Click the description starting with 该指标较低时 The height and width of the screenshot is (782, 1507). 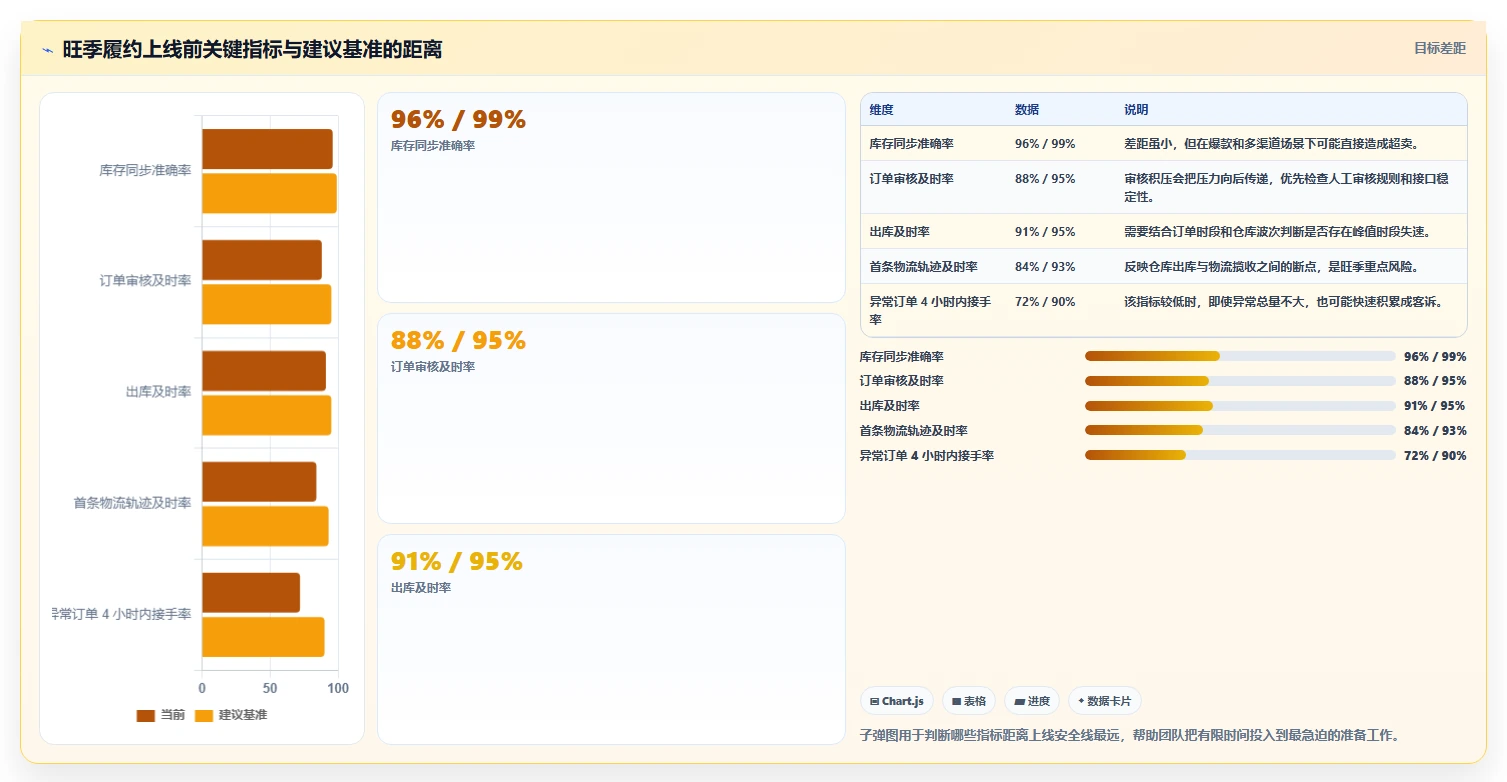point(1283,302)
